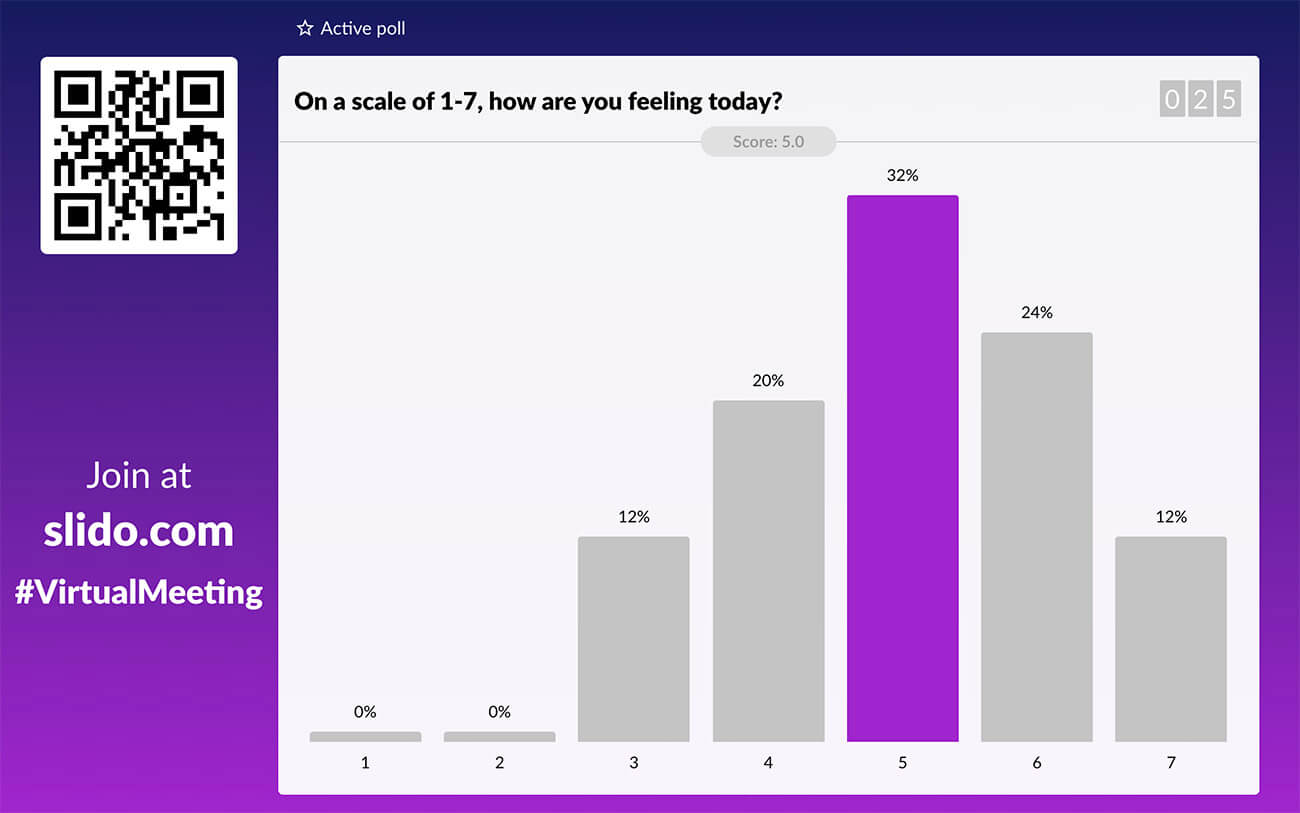The height and width of the screenshot is (813, 1300).
Task: Click the purple bar for rating 5
Action: coord(902,468)
